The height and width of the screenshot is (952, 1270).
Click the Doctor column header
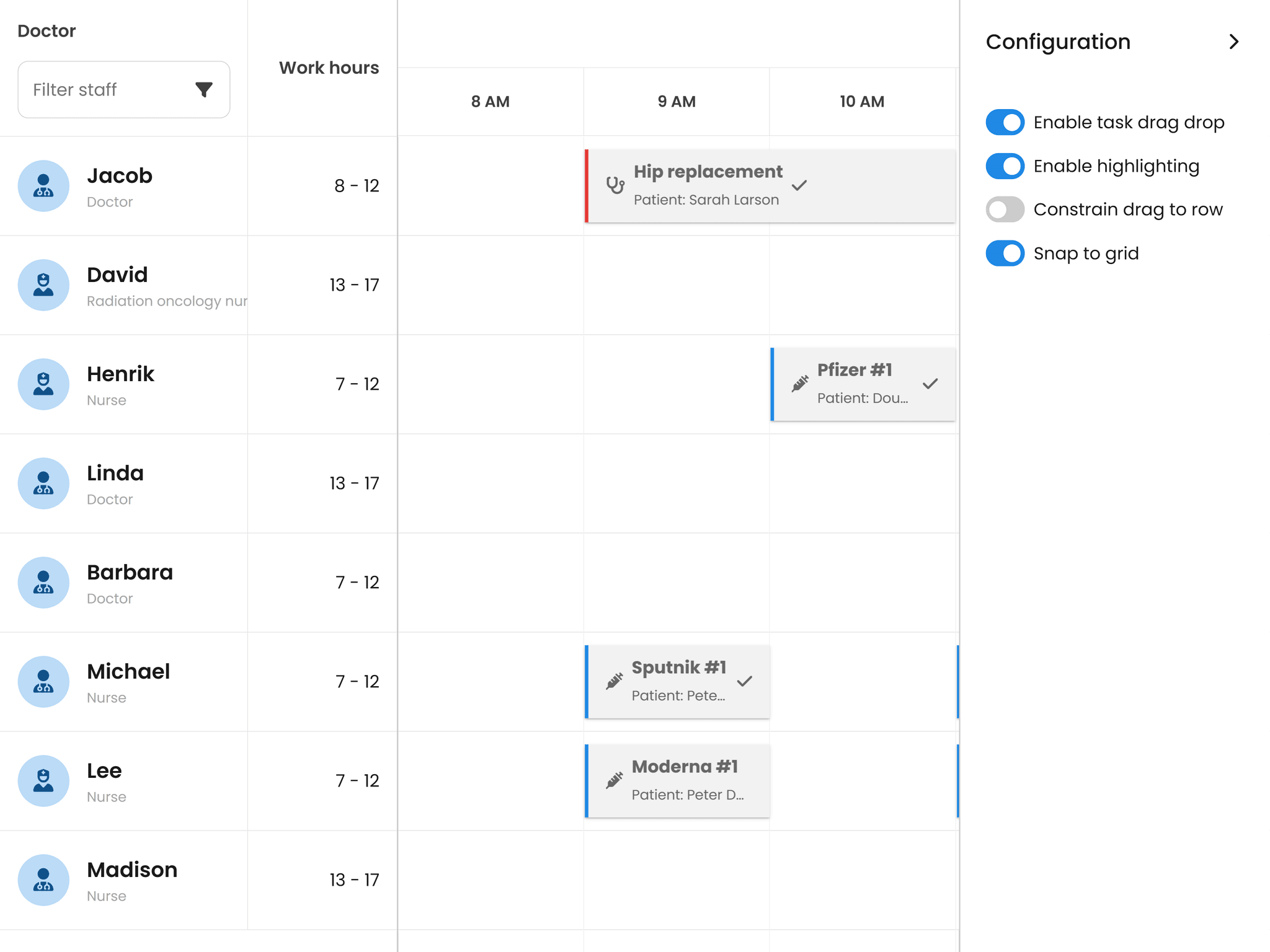47,30
